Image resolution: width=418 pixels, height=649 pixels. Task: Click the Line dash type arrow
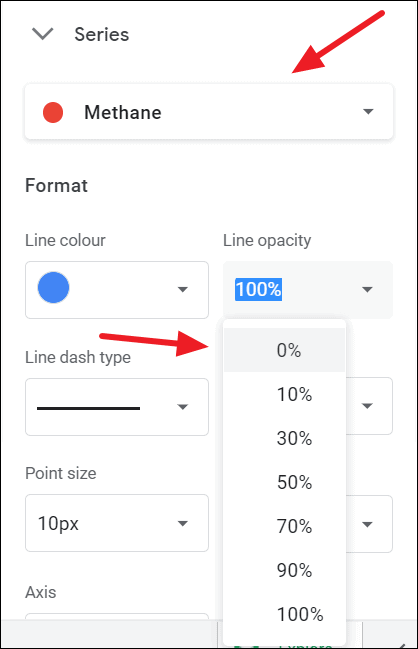click(183, 407)
